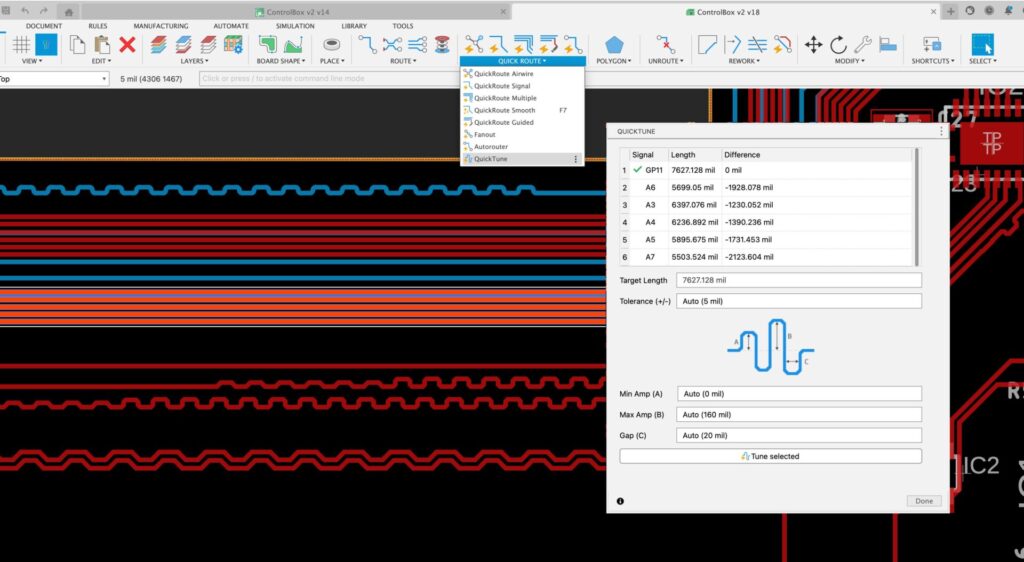Image resolution: width=1024 pixels, height=562 pixels.
Task: Select the Polygon pour tool icon
Action: coord(614,44)
